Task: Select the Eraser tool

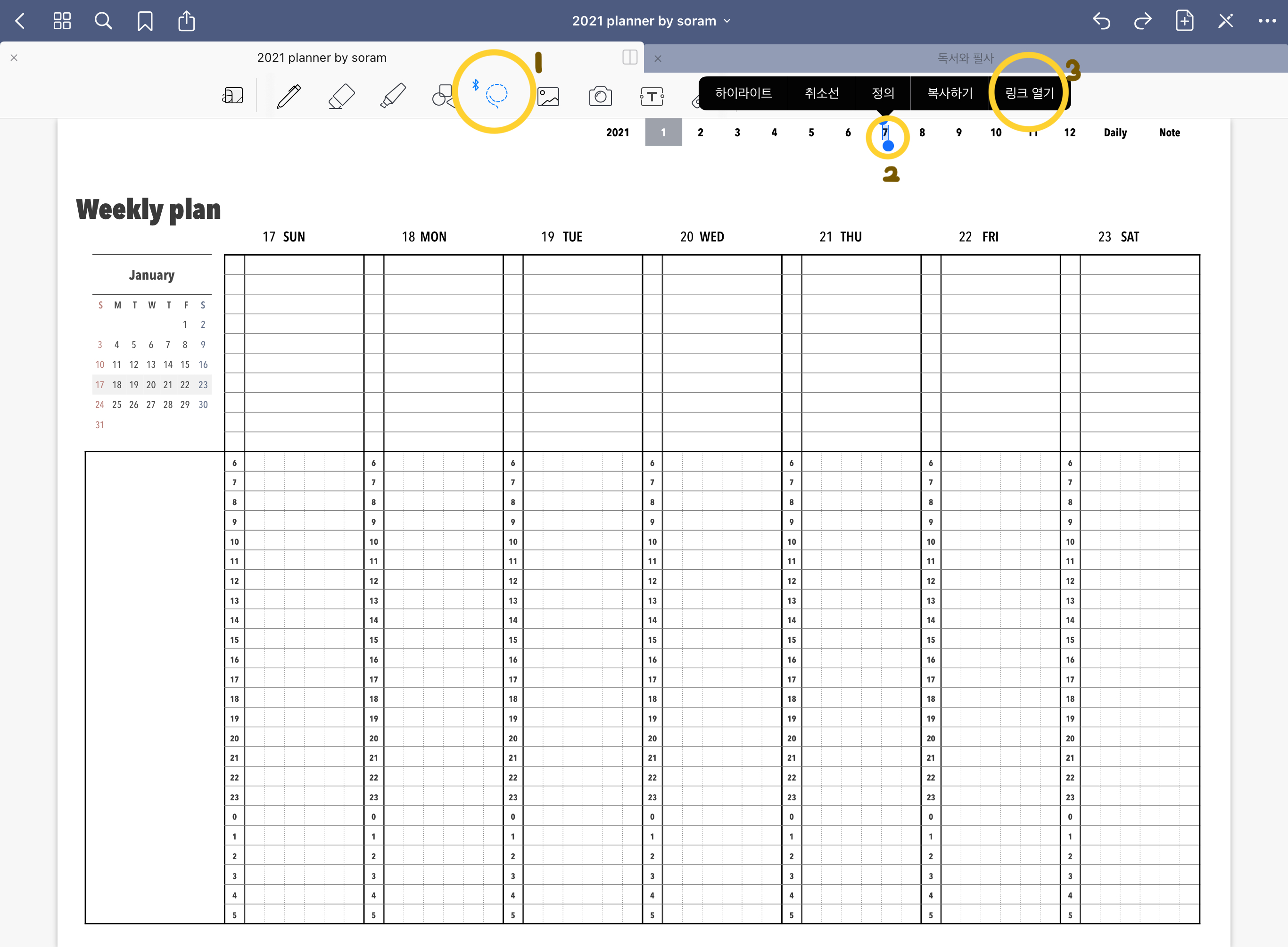Action: pyautogui.click(x=341, y=96)
